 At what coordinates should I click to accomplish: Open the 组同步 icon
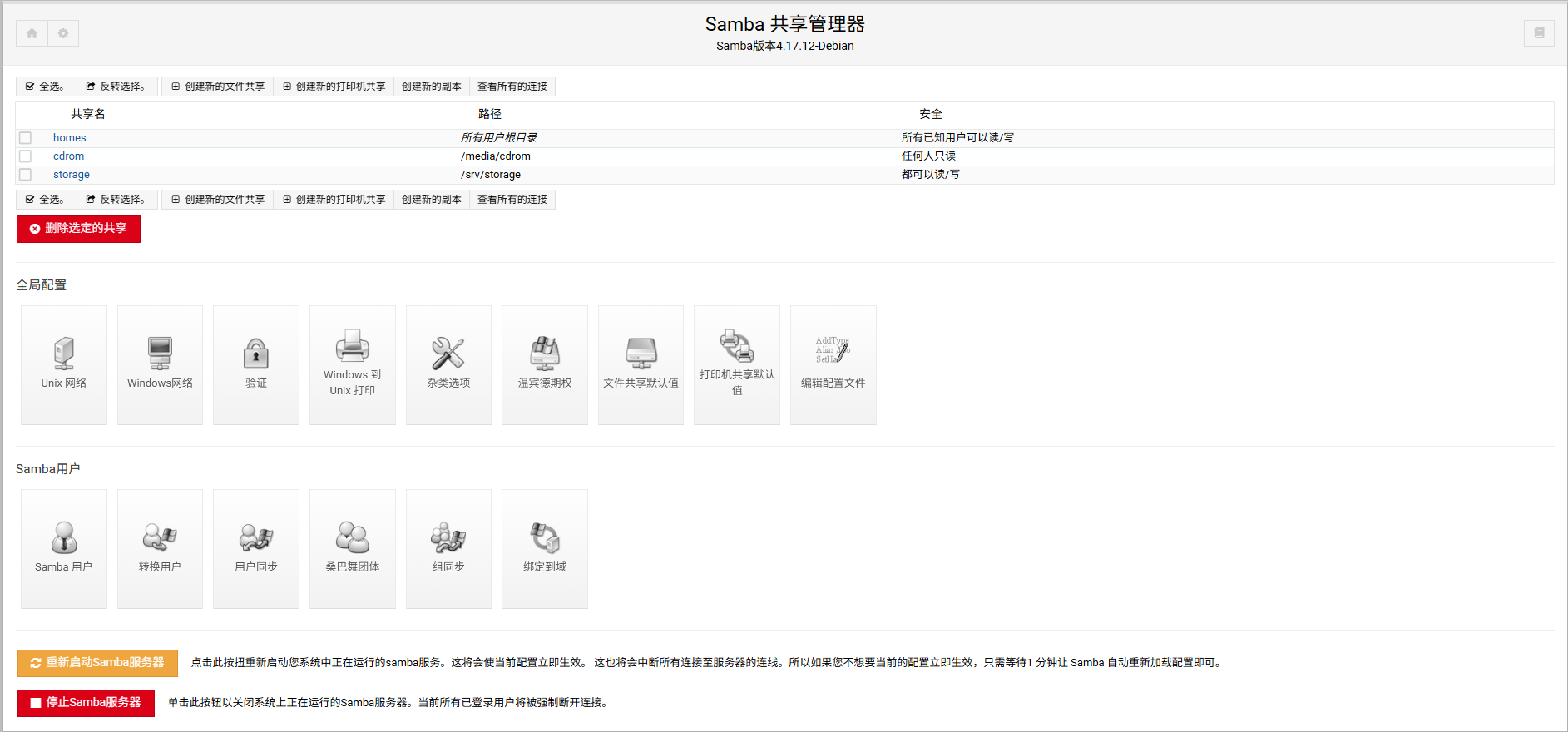448,549
